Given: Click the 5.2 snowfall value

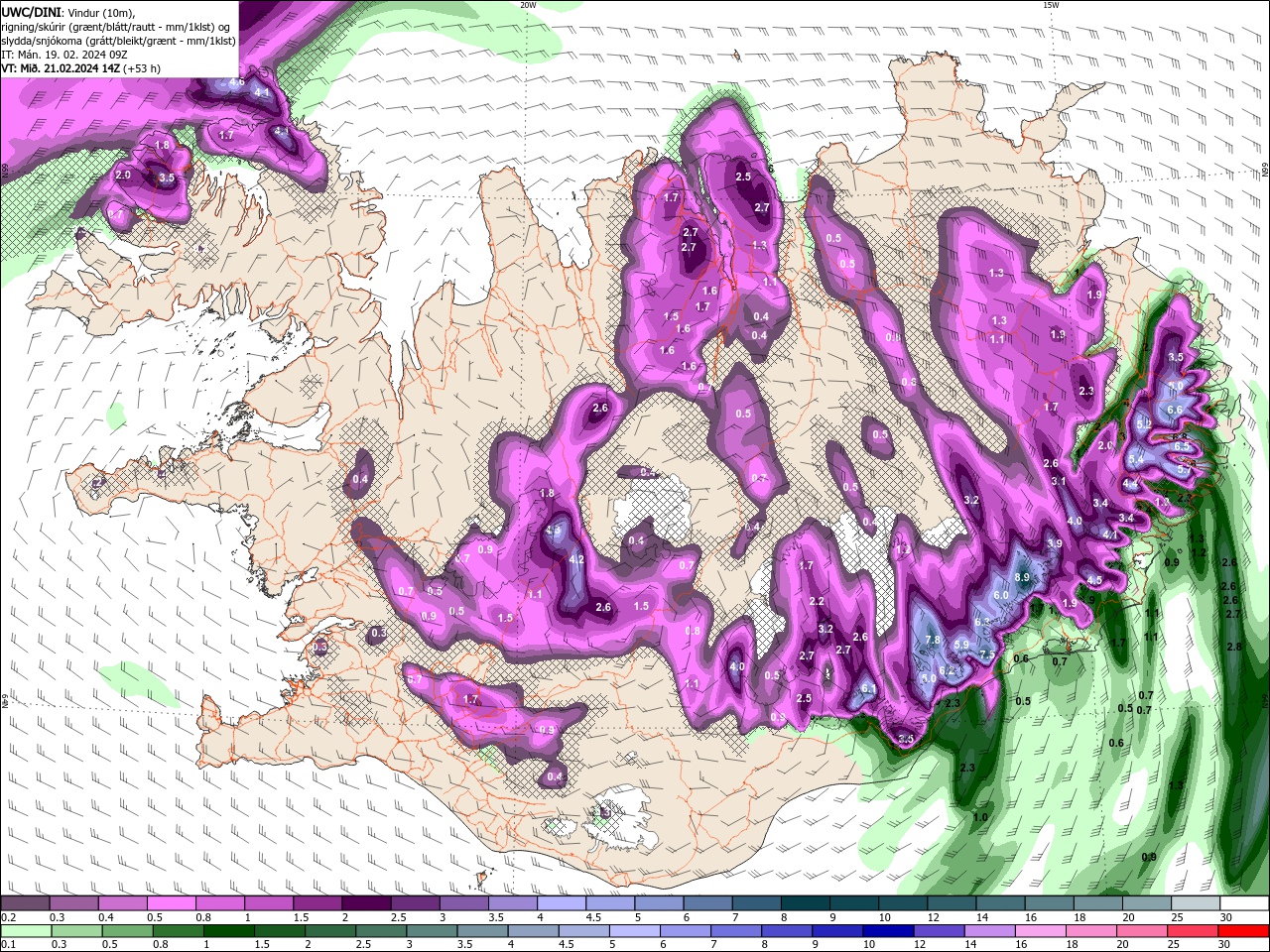Looking at the screenshot, I should tap(1143, 424).
